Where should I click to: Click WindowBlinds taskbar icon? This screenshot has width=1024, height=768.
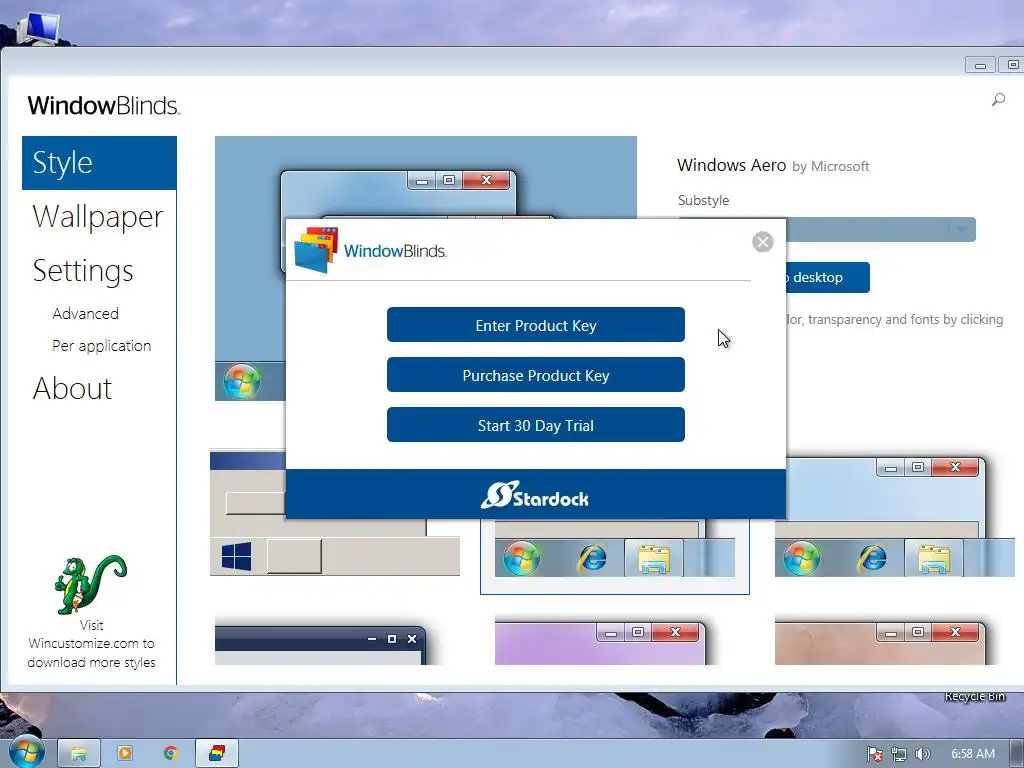coord(217,753)
